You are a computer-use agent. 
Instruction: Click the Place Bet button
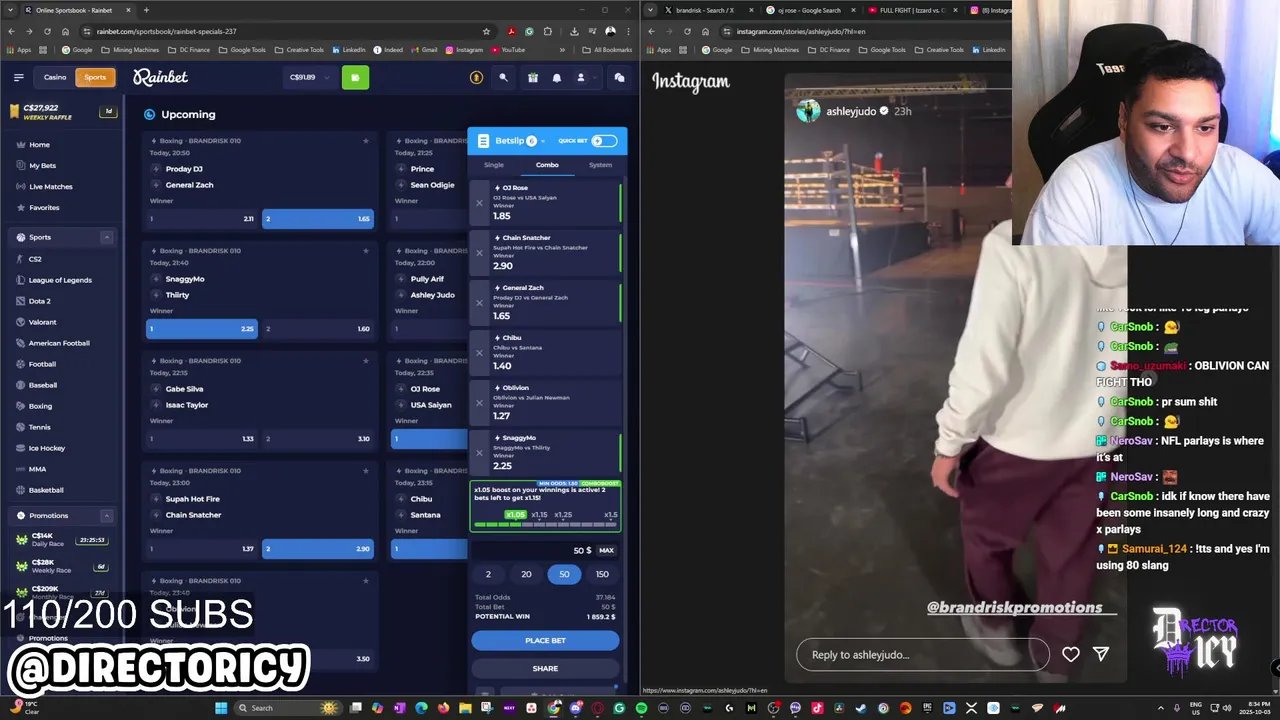[545, 640]
